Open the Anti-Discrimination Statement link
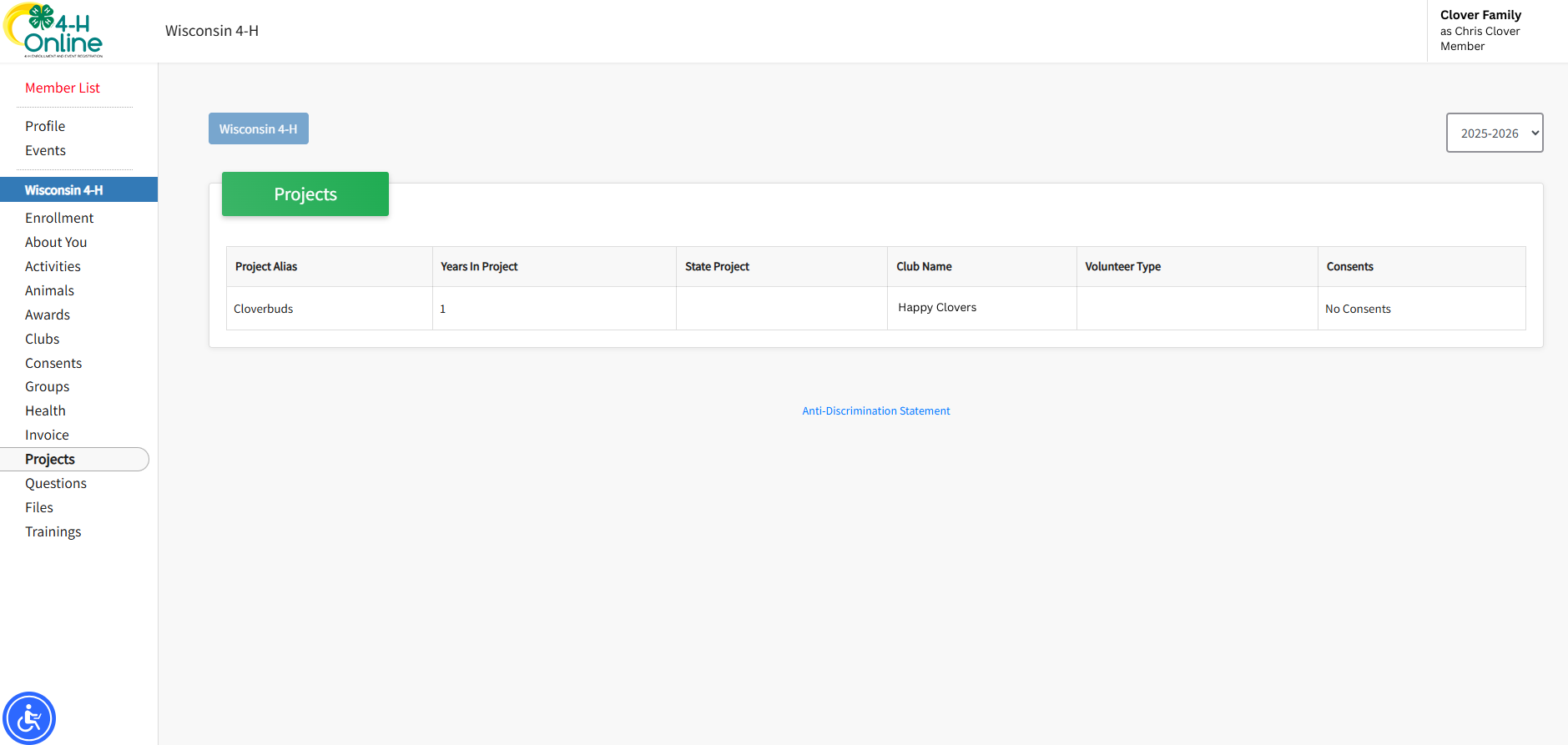Screen dimensions: 1568x745 tap(875, 410)
